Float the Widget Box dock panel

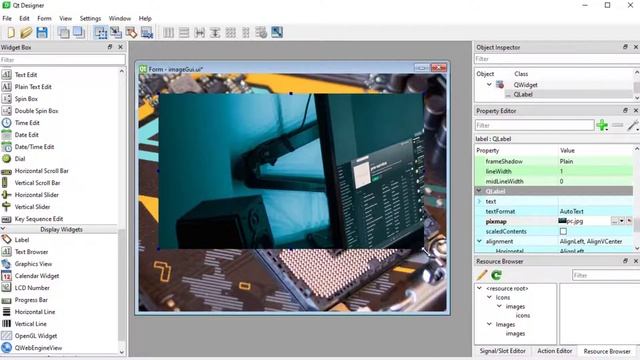(x=110, y=47)
